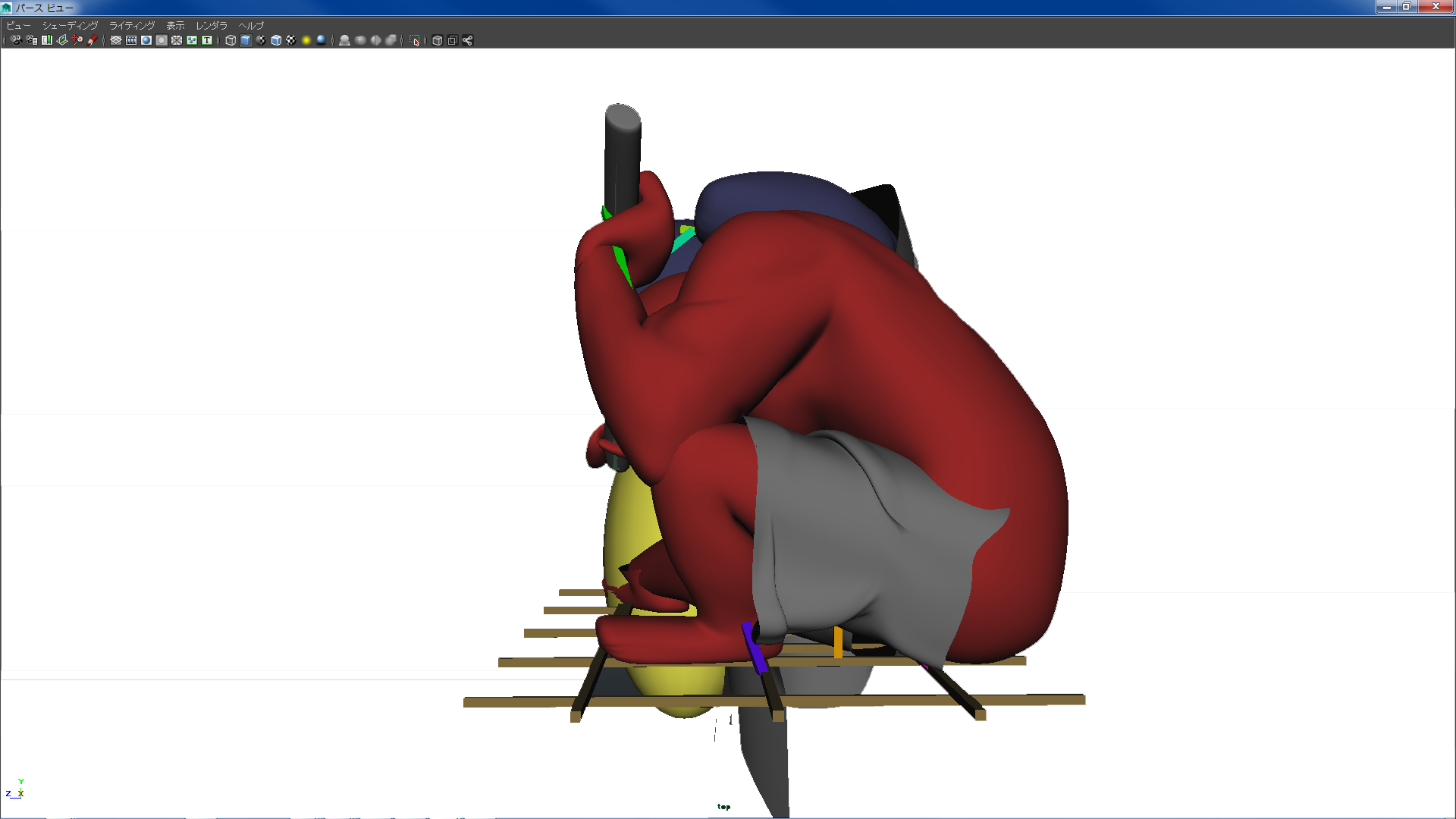Toggle the viewport grid display
1456x819 pixels.
point(116,40)
